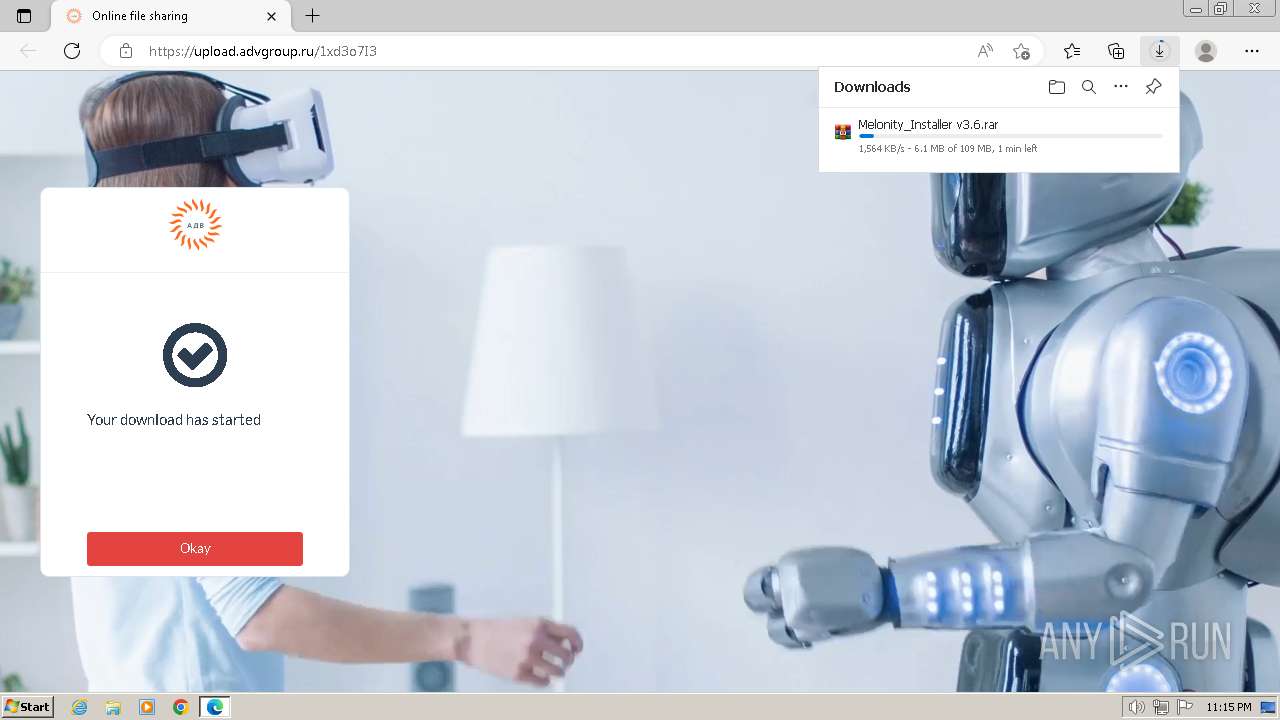
Task: Click the address bar URL
Action: 263,51
